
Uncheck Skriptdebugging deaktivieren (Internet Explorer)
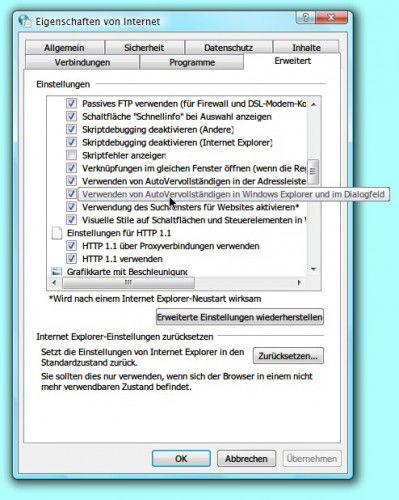[71, 142]
